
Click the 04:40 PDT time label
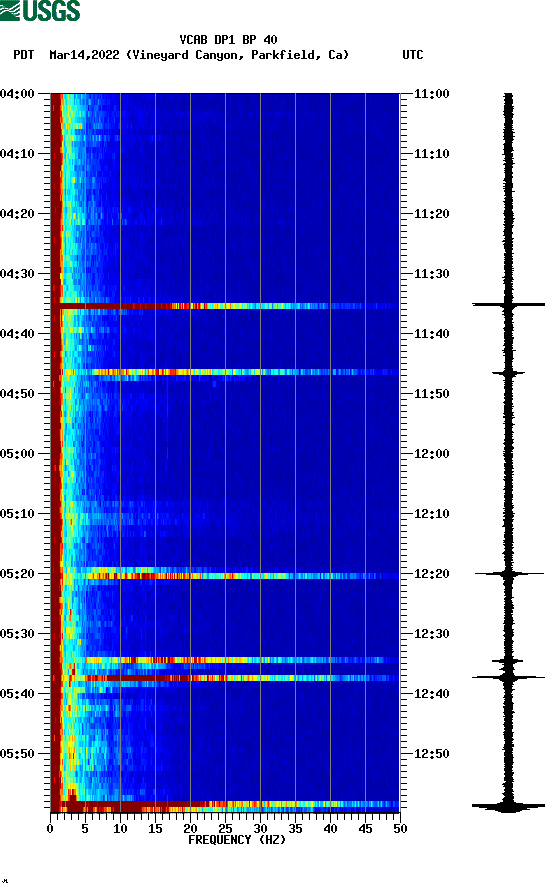(17, 334)
